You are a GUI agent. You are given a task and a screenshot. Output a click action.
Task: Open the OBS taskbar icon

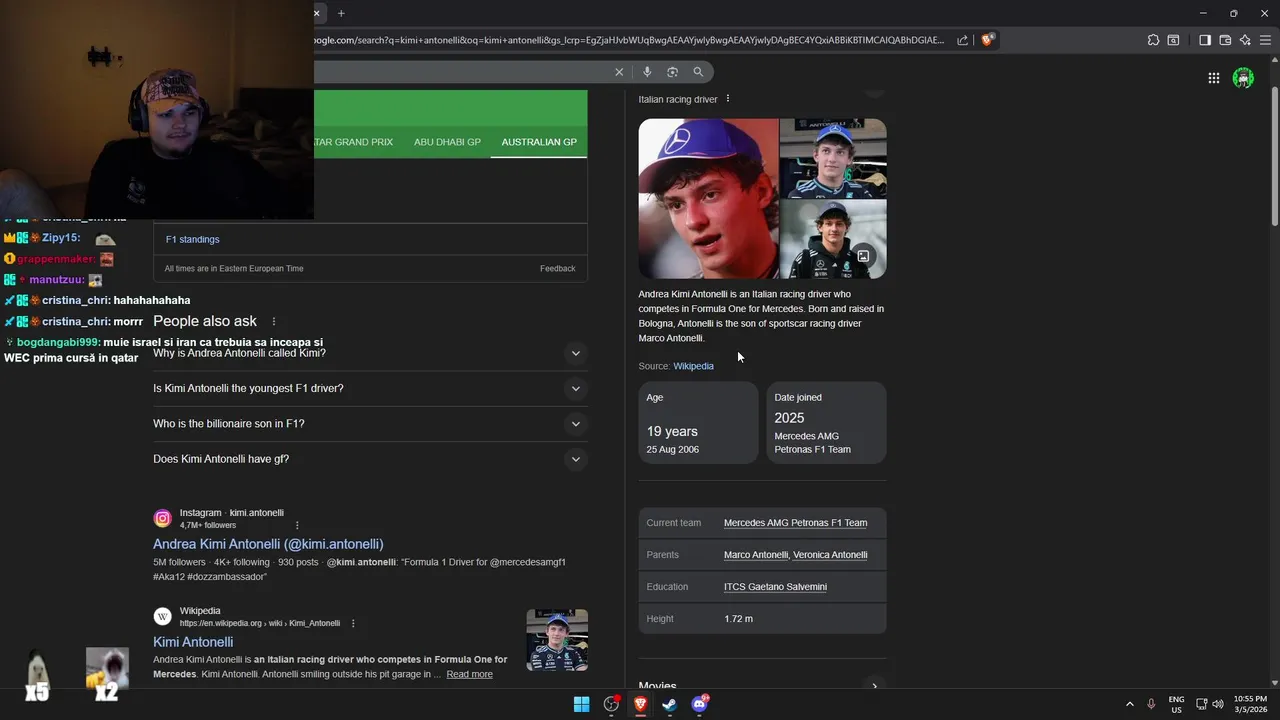click(x=611, y=704)
